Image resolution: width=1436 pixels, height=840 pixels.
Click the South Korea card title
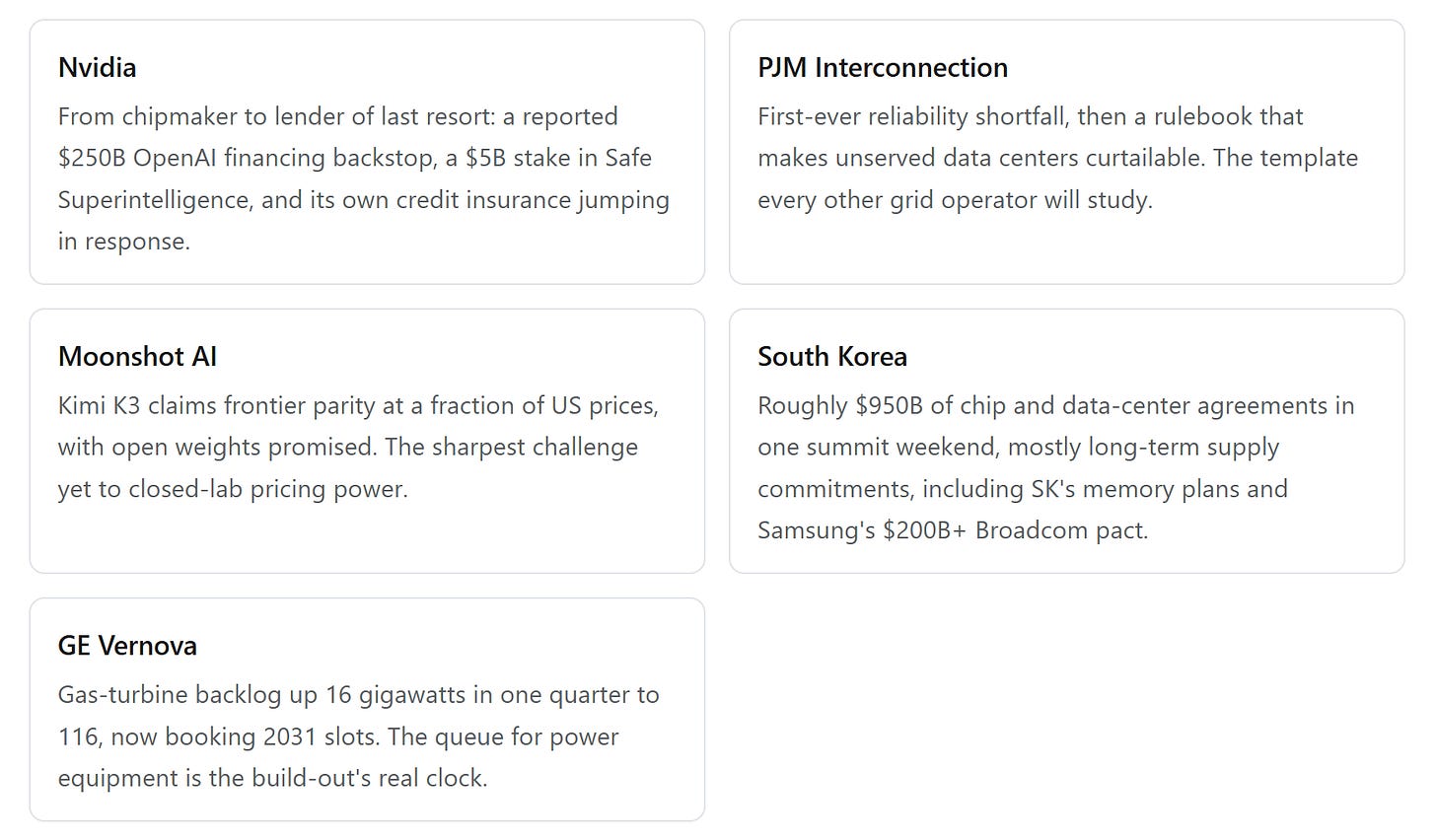coord(832,356)
